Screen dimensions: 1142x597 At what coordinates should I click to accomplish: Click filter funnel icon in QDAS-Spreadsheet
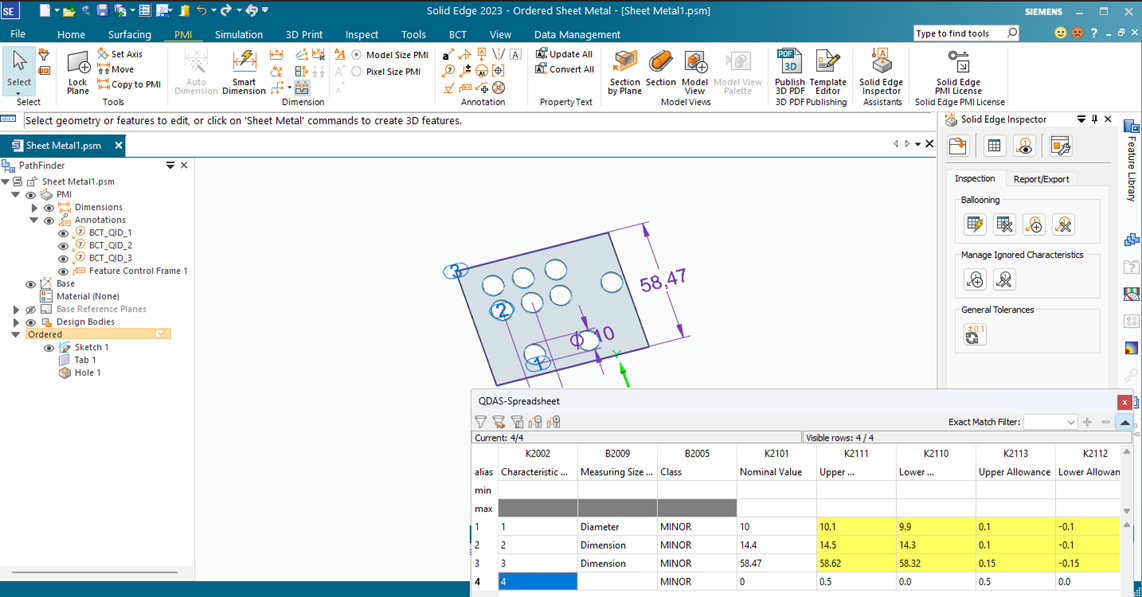pyautogui.click(x=481, y=422)
